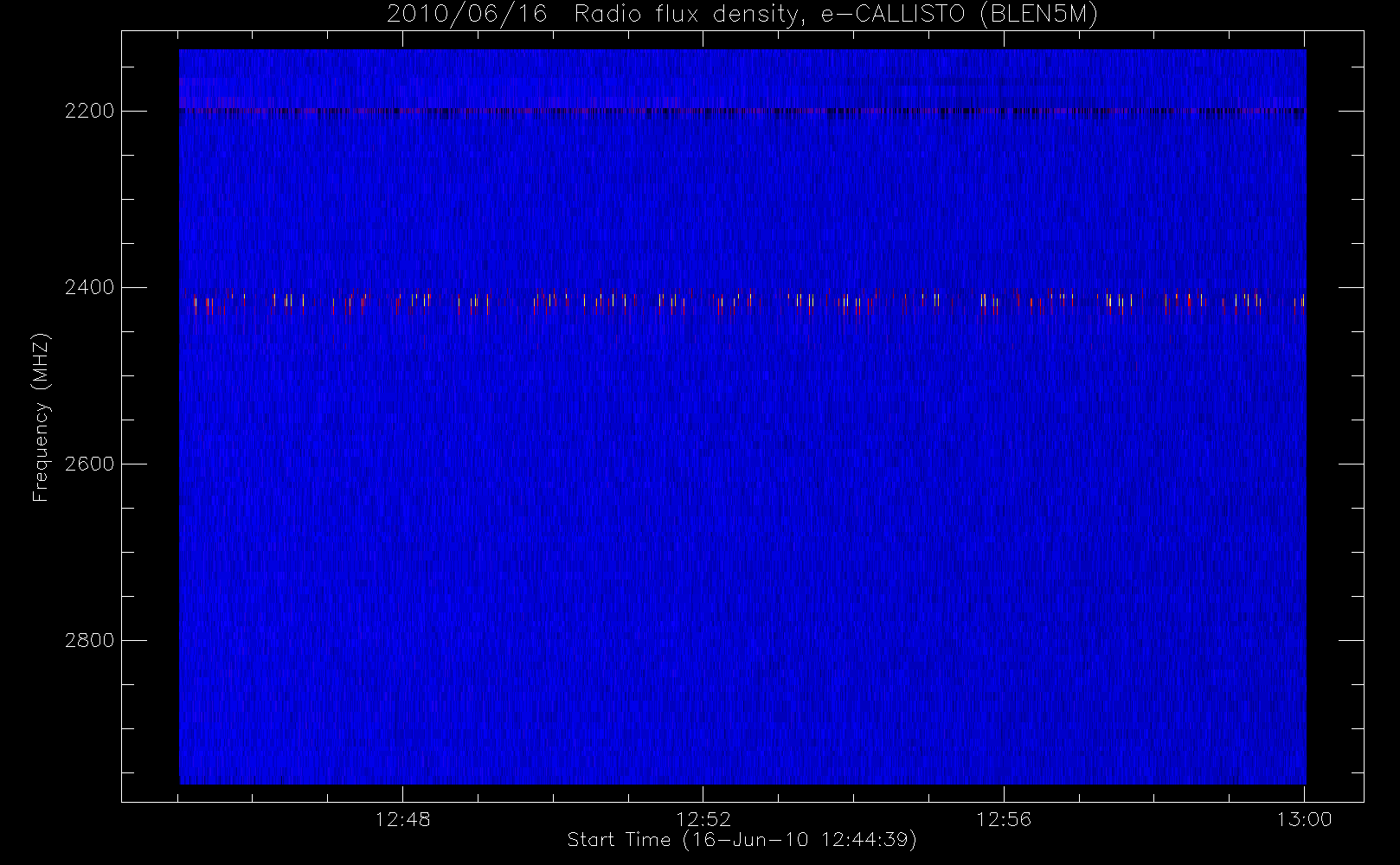
Task: Click the 'Start Time (16-Jun-10 12:44:39)' label
Action: (742, 840)
